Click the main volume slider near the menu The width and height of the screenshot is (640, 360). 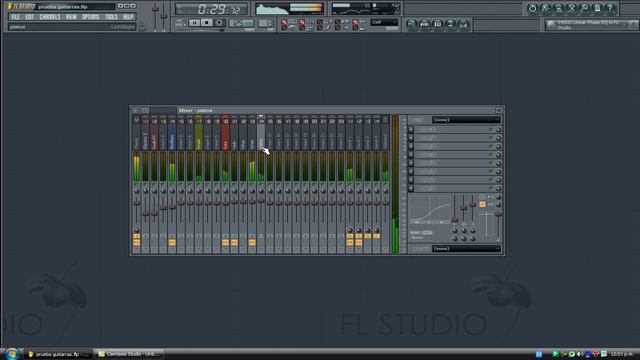click(155, 8)
